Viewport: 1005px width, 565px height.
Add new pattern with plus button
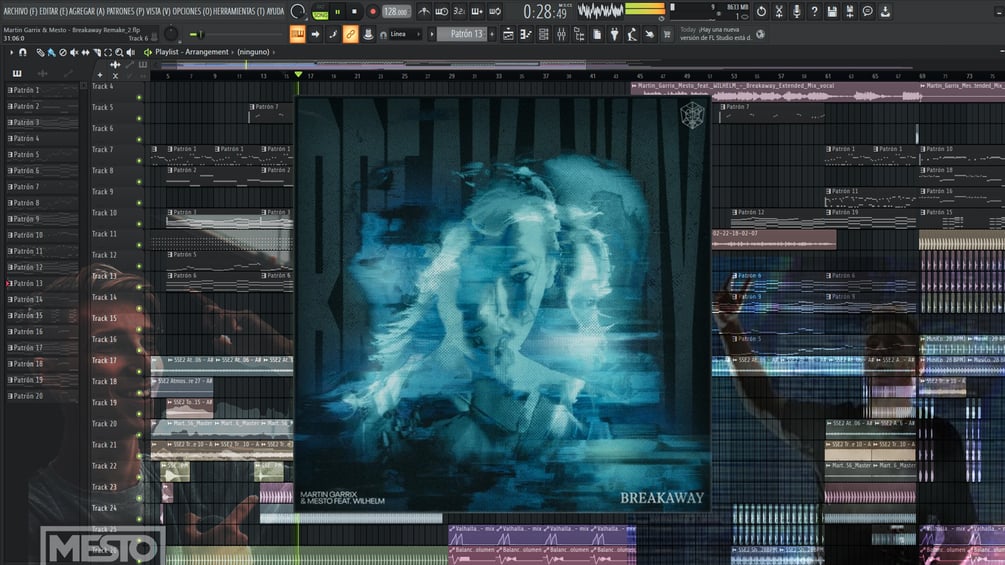(x=492, y=34)
